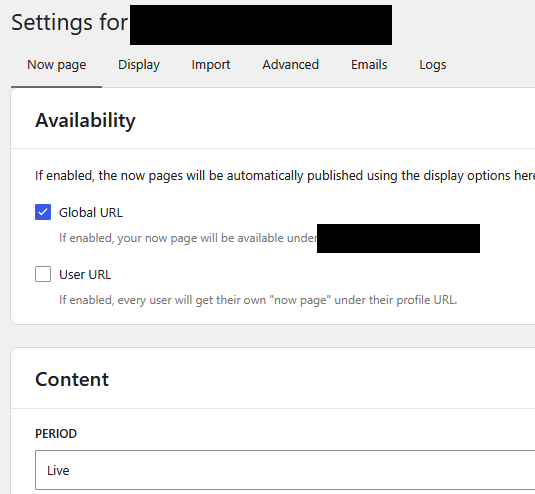Uncheck the Global URL checkbox
535x494 pixels.
(x=43, y=212)
